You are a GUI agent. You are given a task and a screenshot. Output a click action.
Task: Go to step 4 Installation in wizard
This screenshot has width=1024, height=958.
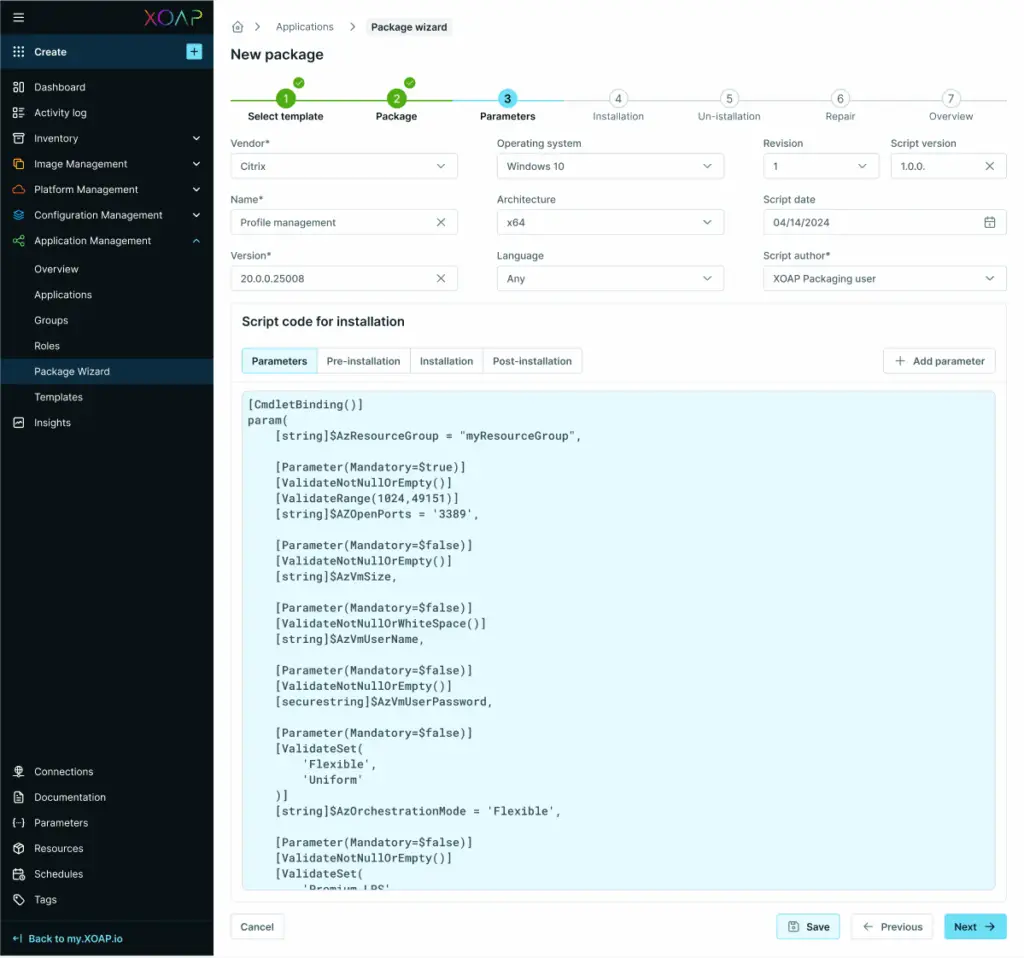click(x=618, y=99)
